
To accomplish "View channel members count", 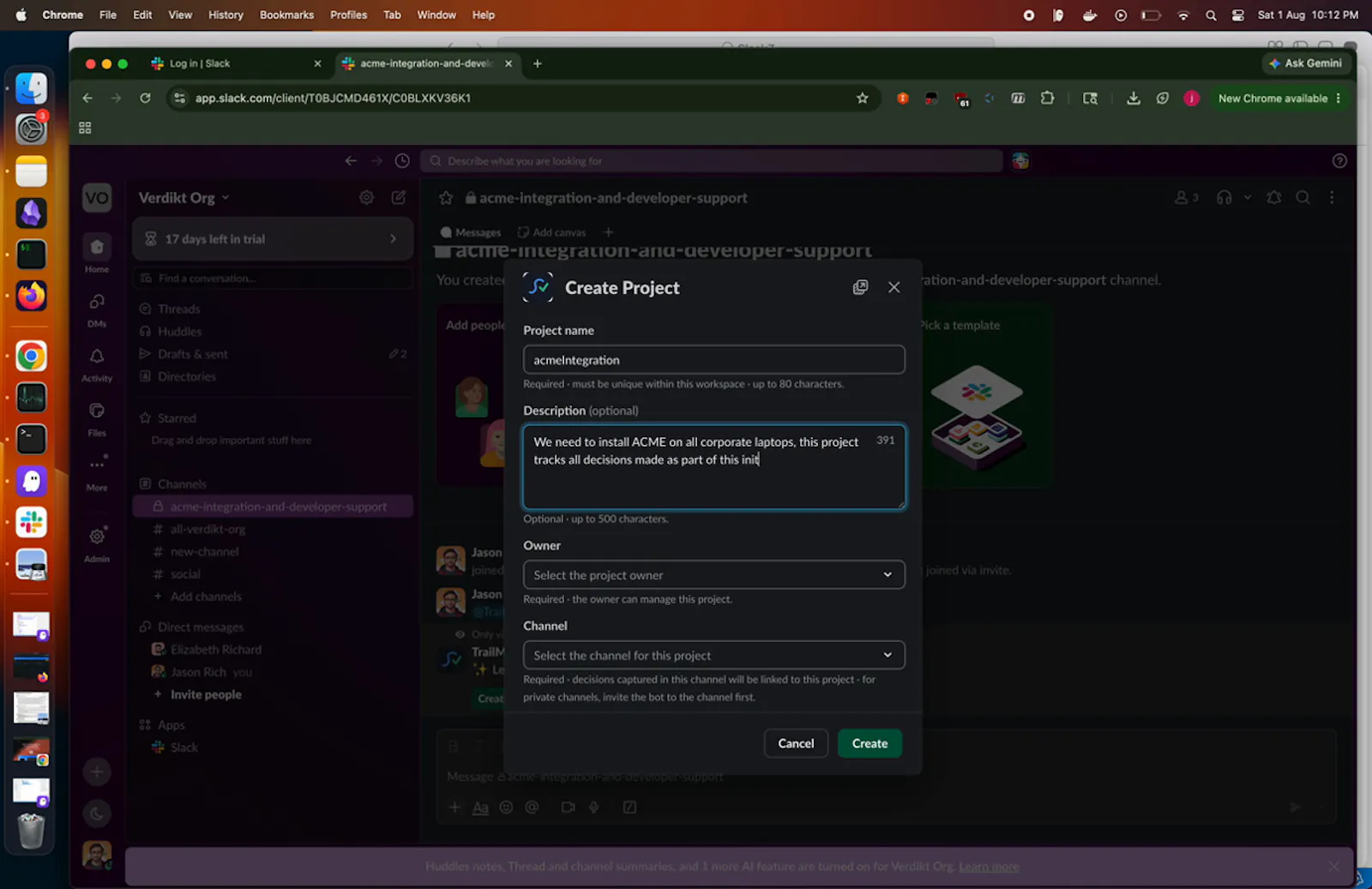I will (1187, 198).
